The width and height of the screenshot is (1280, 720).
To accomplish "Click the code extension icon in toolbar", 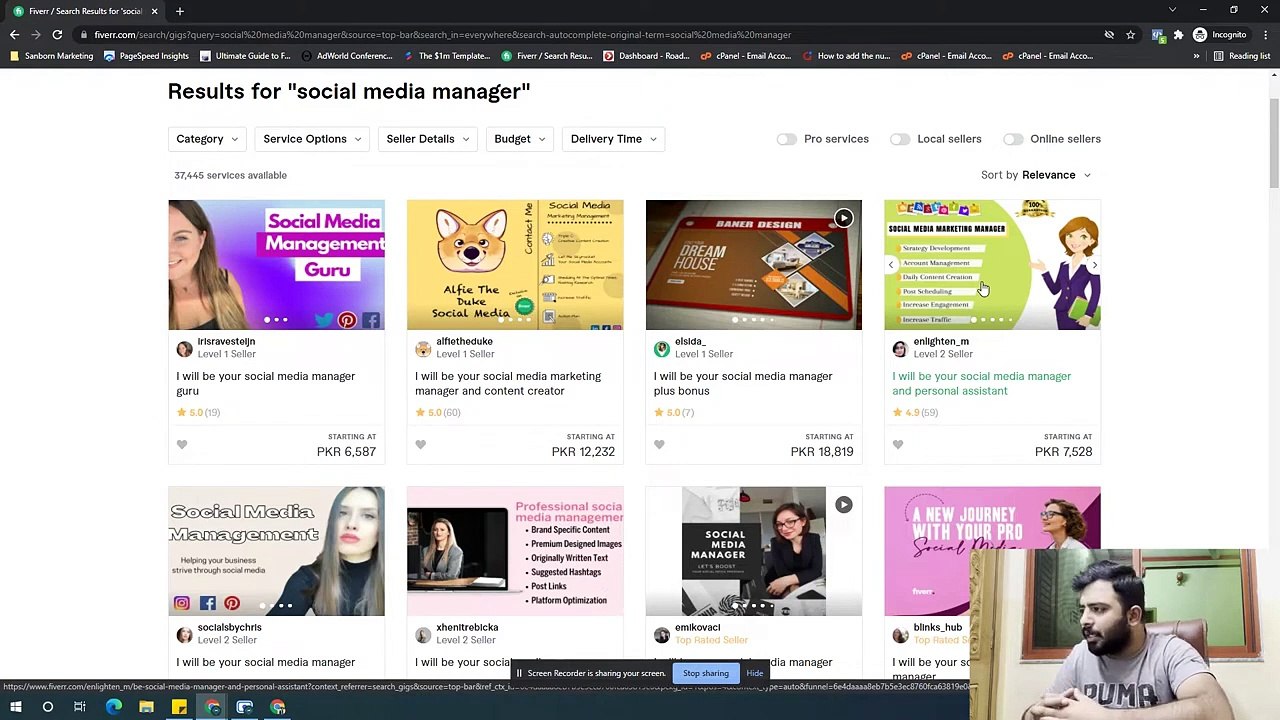I will 1158,35.
